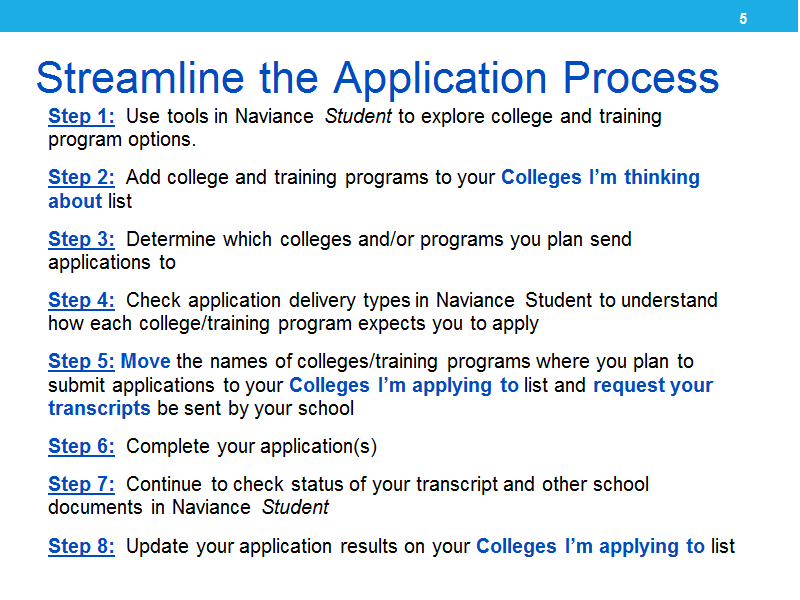Open the Step 8 link
Viewport: 800px width, 600px height.
[x=81, y=546]
